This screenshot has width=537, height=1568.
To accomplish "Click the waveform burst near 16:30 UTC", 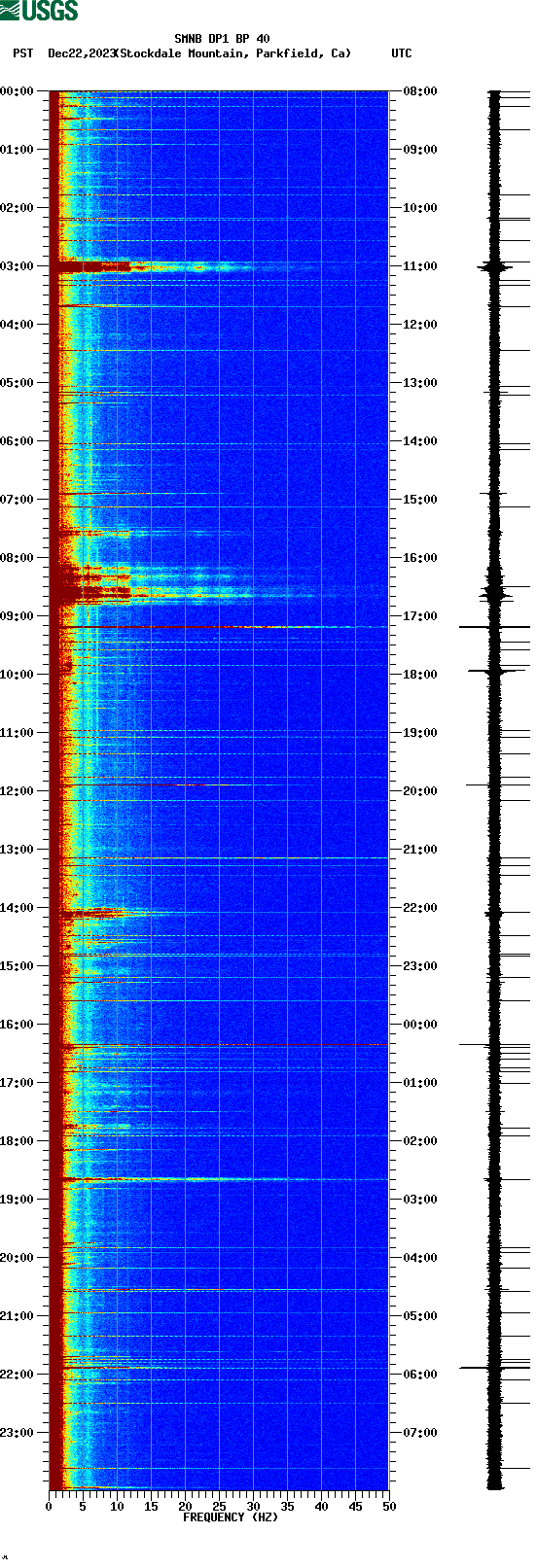I will coord(495,592).
